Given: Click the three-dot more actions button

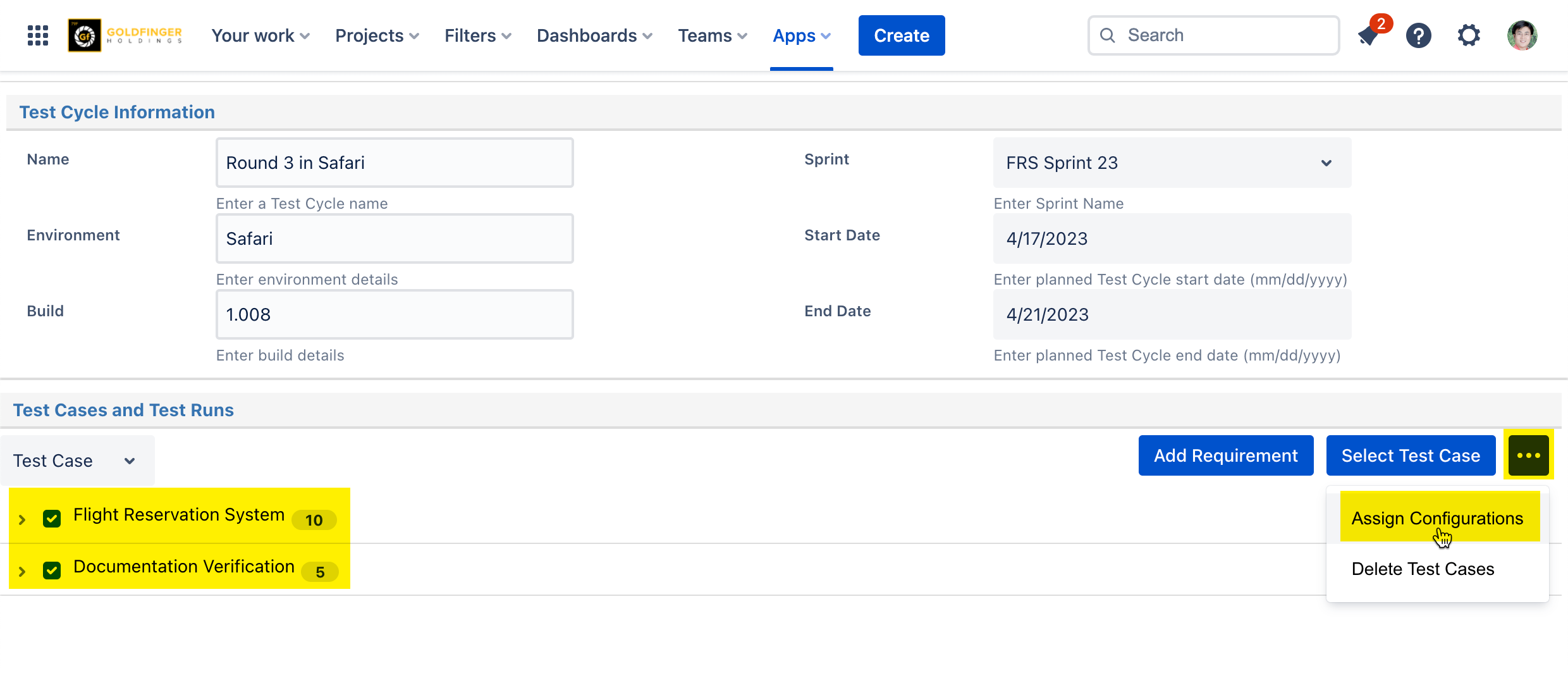Looking at the screenshot, I should (x=1528, y=455).
